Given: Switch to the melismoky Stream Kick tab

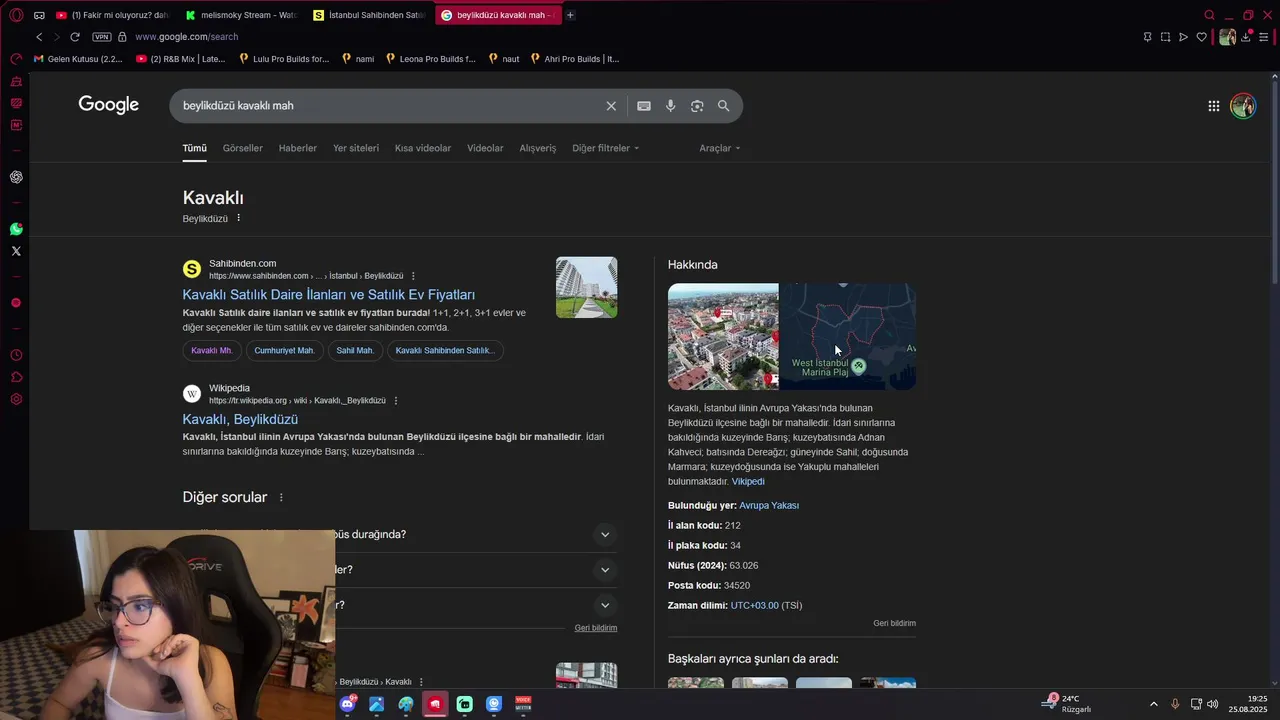Looking at the screenshot, I should [240, 15].
